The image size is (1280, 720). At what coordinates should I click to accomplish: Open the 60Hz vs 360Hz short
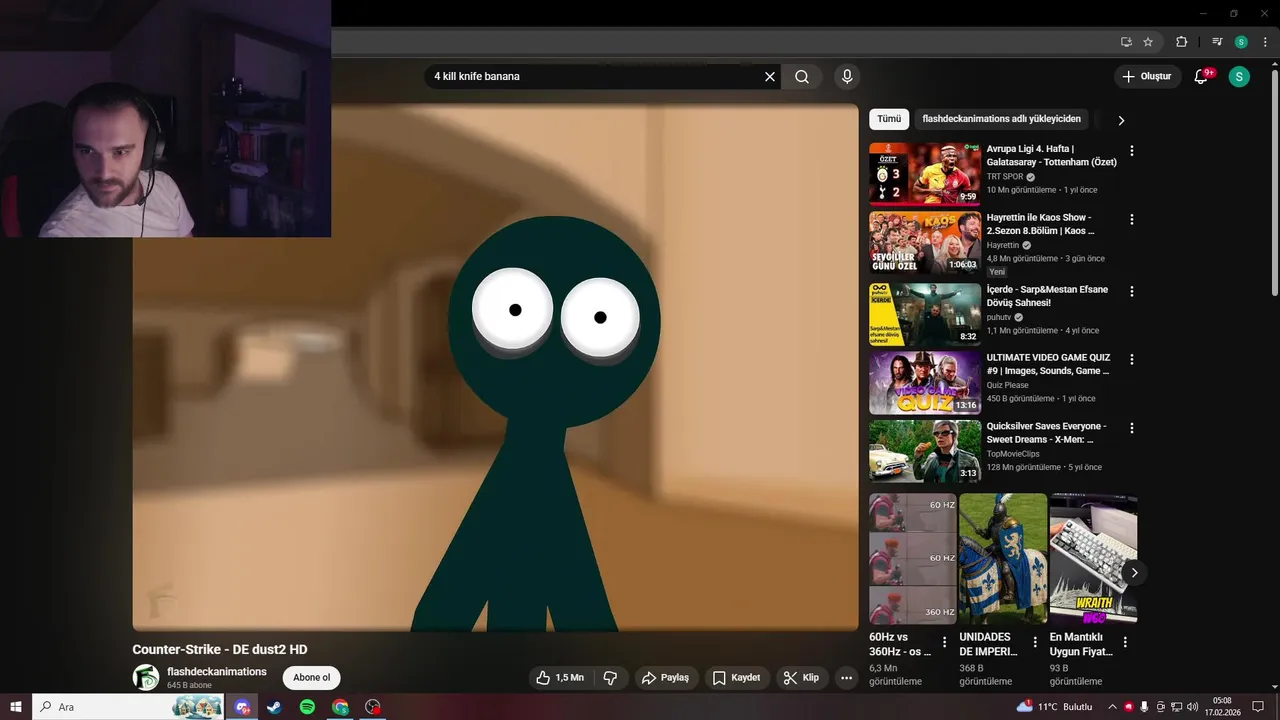912,558
